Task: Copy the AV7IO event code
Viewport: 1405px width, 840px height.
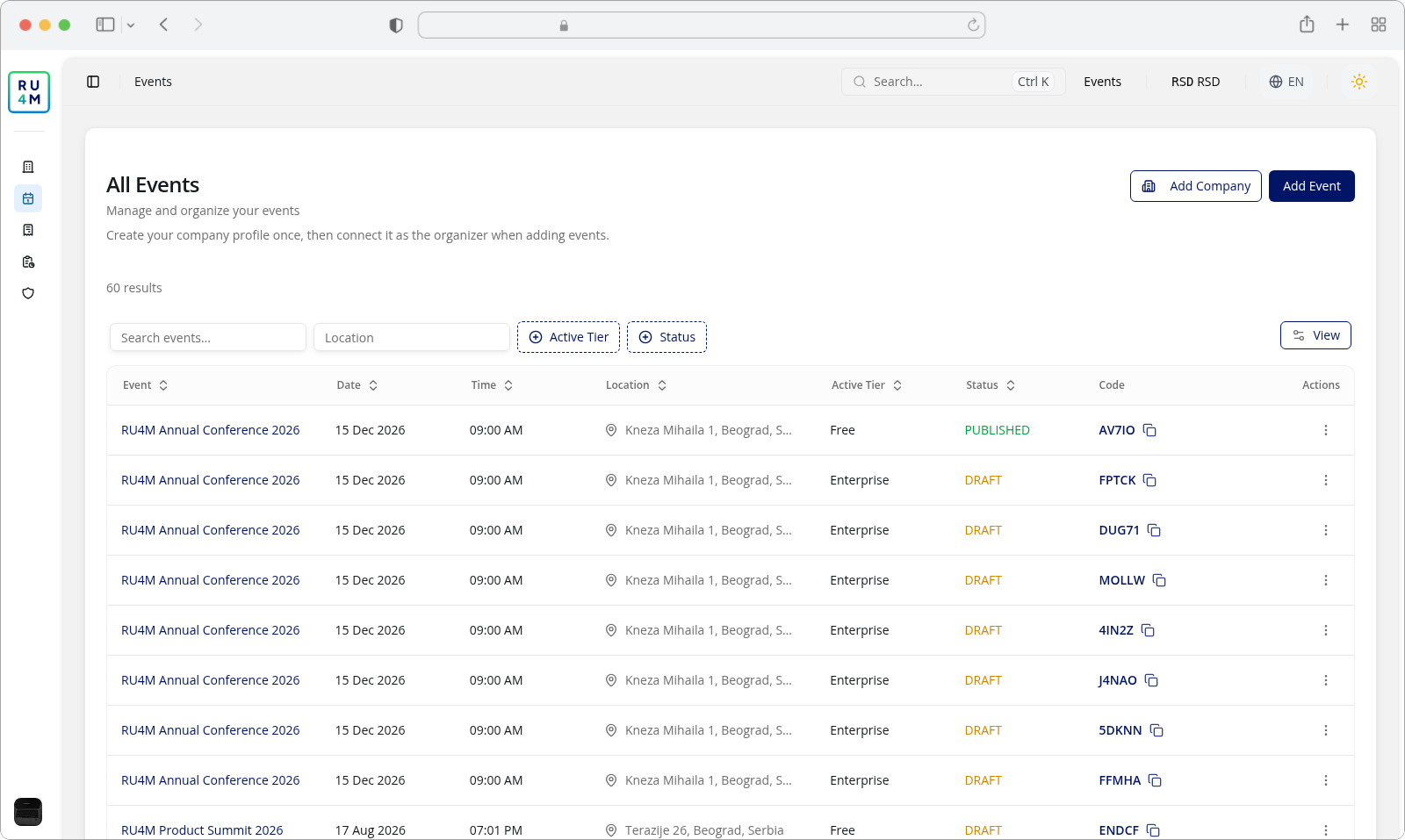Action: pyautogui.click(x=1149, y=430)
